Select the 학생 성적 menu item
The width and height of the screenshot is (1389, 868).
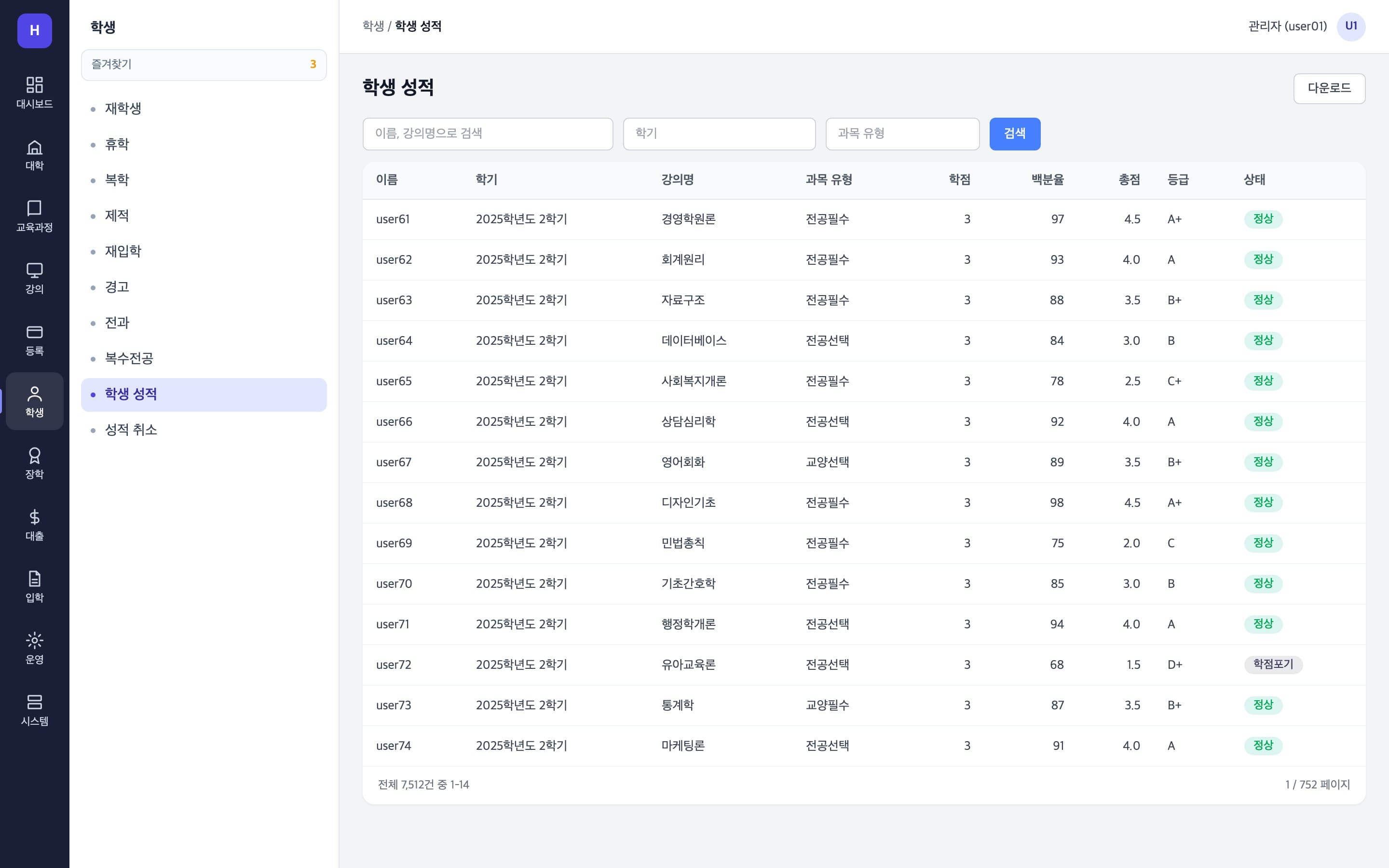pyautogui.click(x=204, y=394)
